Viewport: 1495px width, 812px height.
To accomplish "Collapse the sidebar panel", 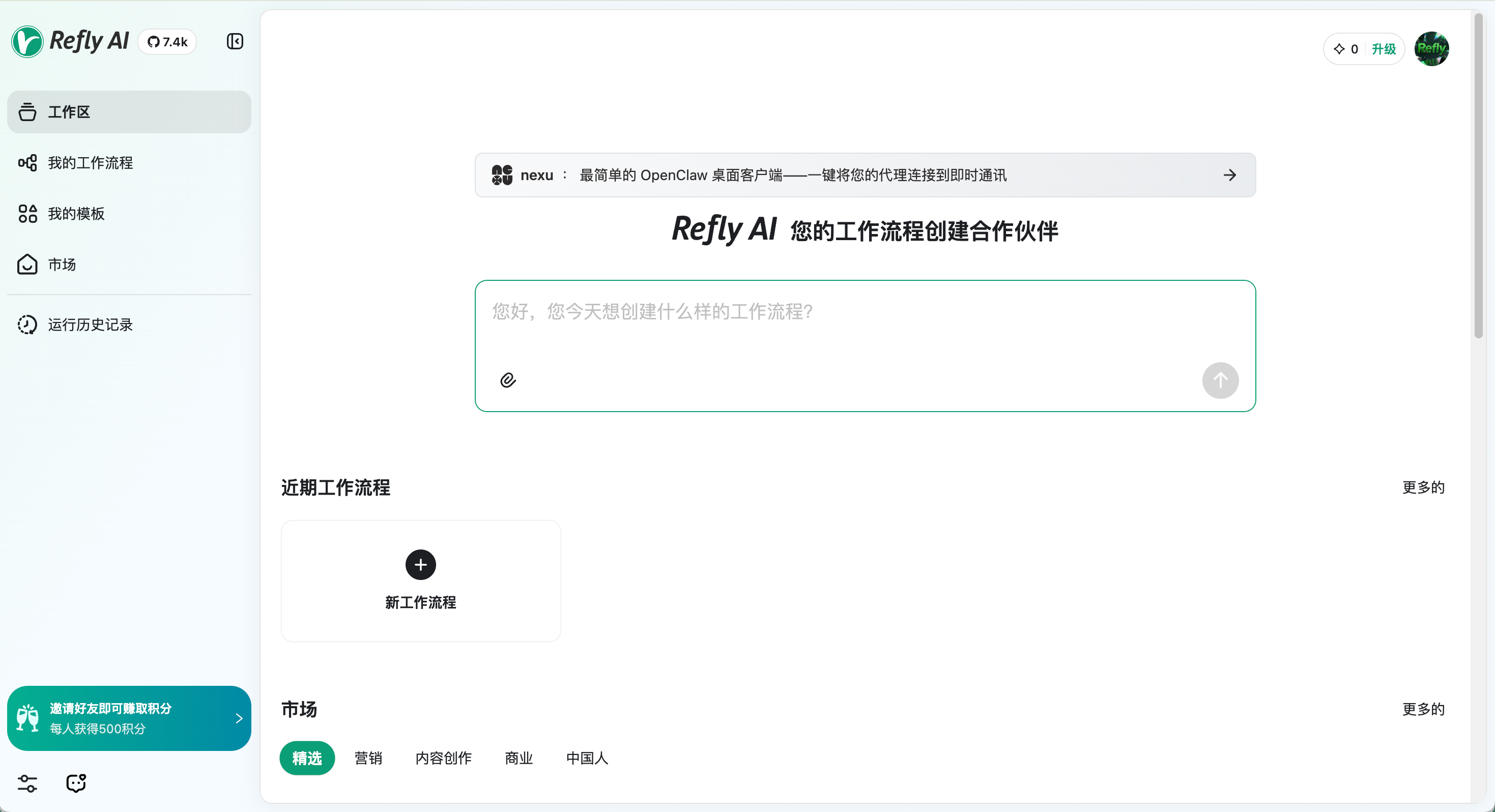I will 235,41.
